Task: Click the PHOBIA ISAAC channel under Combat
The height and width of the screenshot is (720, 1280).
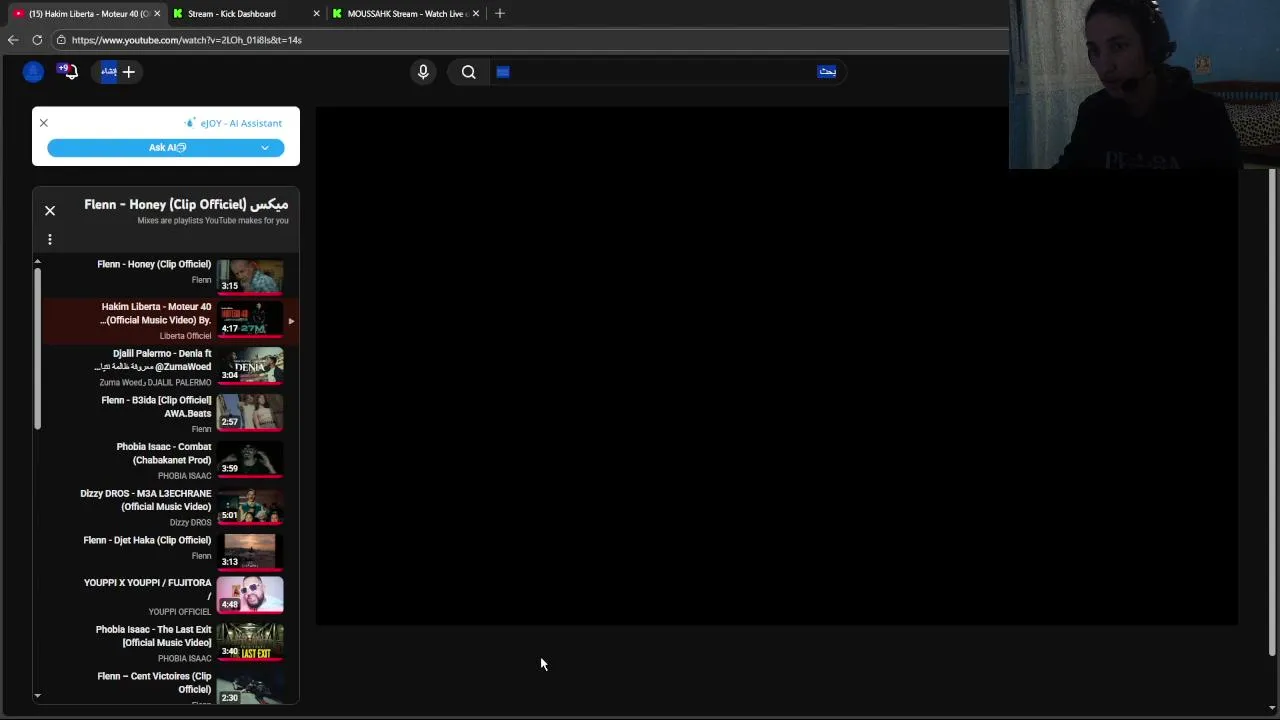Action: [184, 476]
